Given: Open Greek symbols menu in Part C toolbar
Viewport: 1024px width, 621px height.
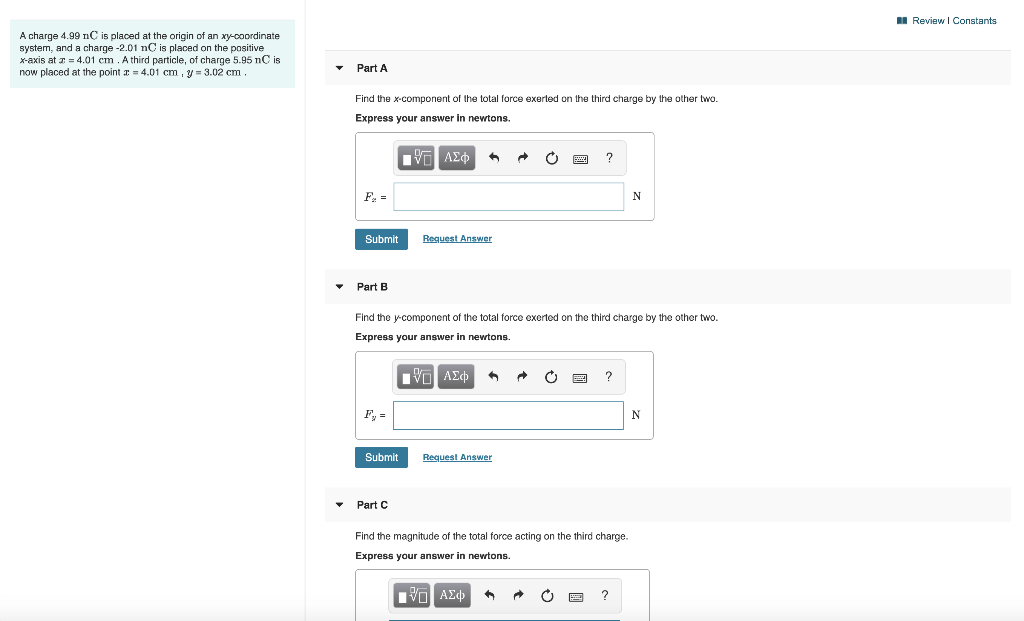Looking at the screenshot, I should (x=452, y=596).
